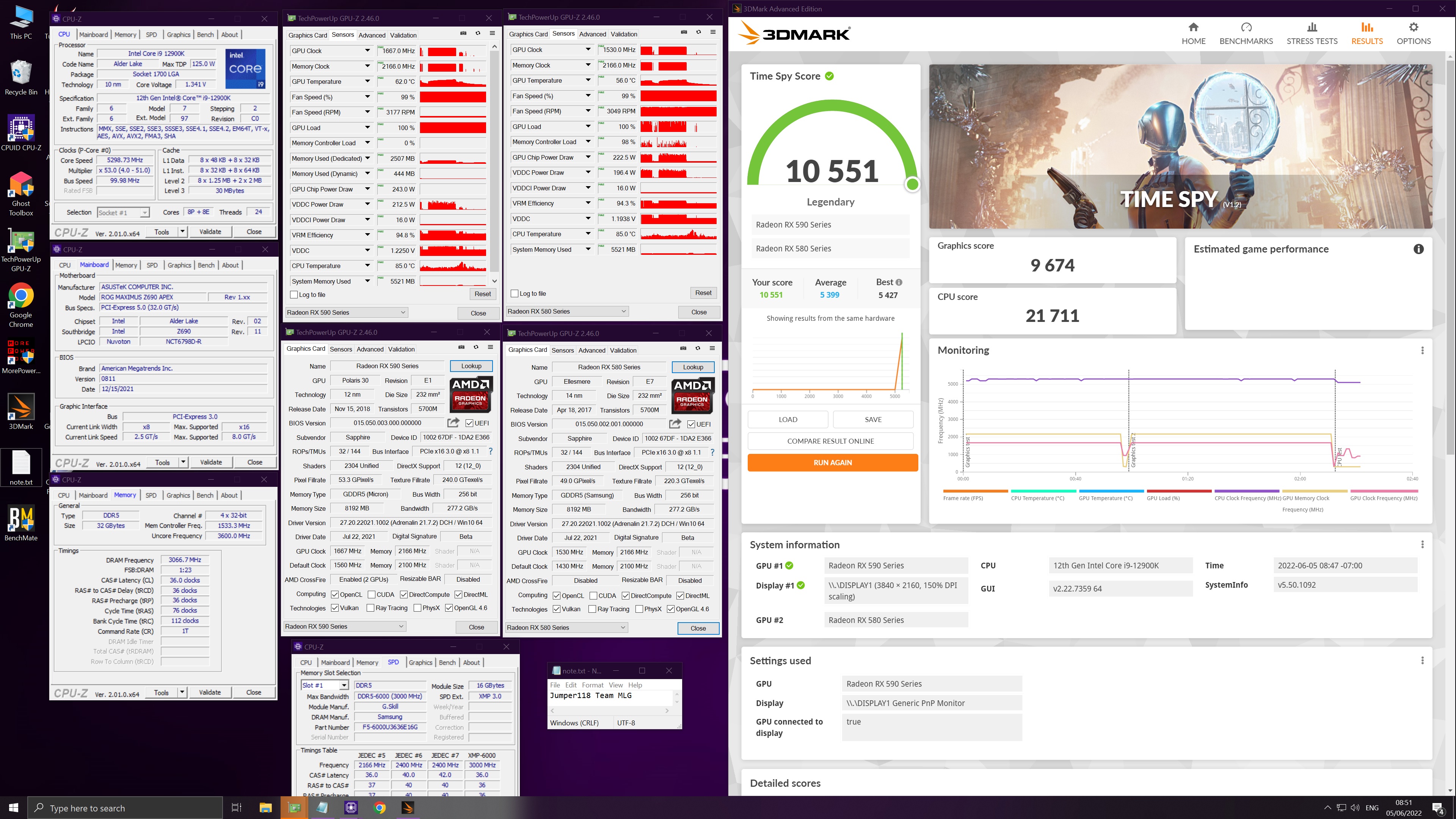Open STRESS TESTS in 3DMark
Viewport: 1456px width, 819px height.
1312,34
